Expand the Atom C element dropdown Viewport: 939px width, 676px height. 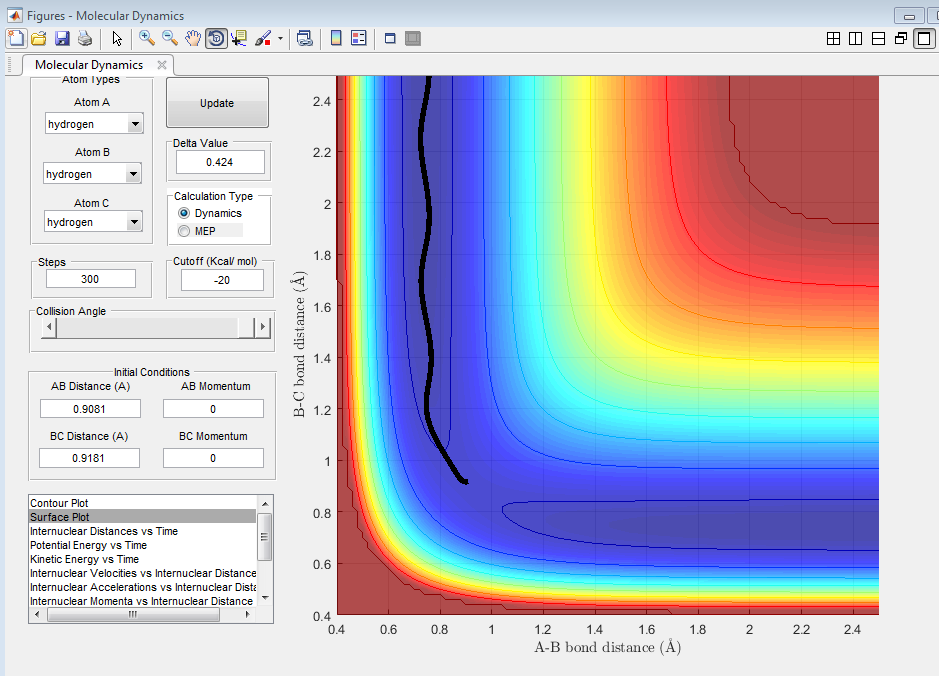click(x=134, y=223)
